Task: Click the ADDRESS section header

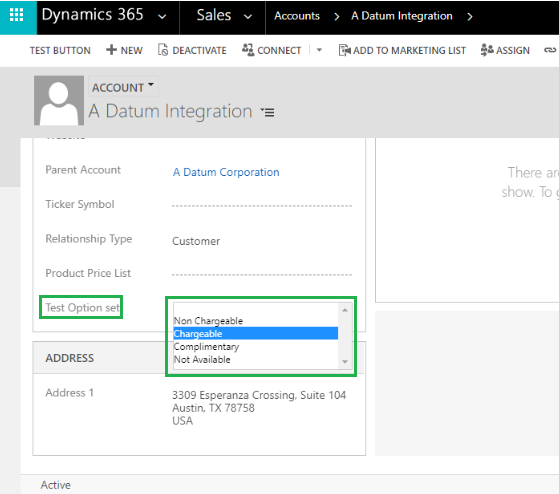Action: [70, 358]
